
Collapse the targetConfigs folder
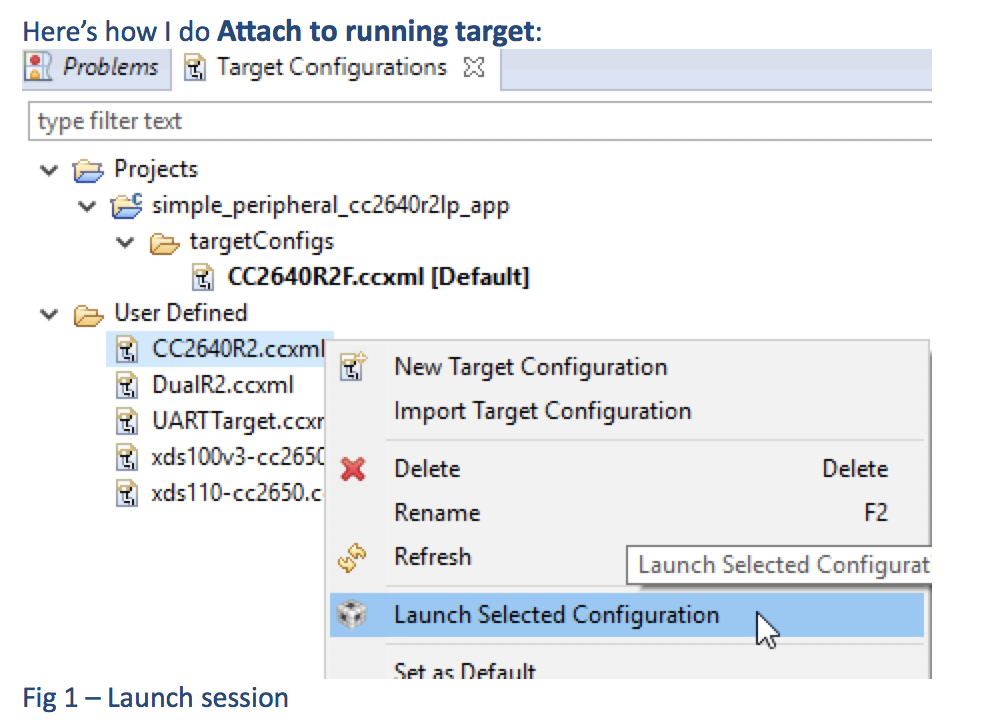(x=124, y=242)
